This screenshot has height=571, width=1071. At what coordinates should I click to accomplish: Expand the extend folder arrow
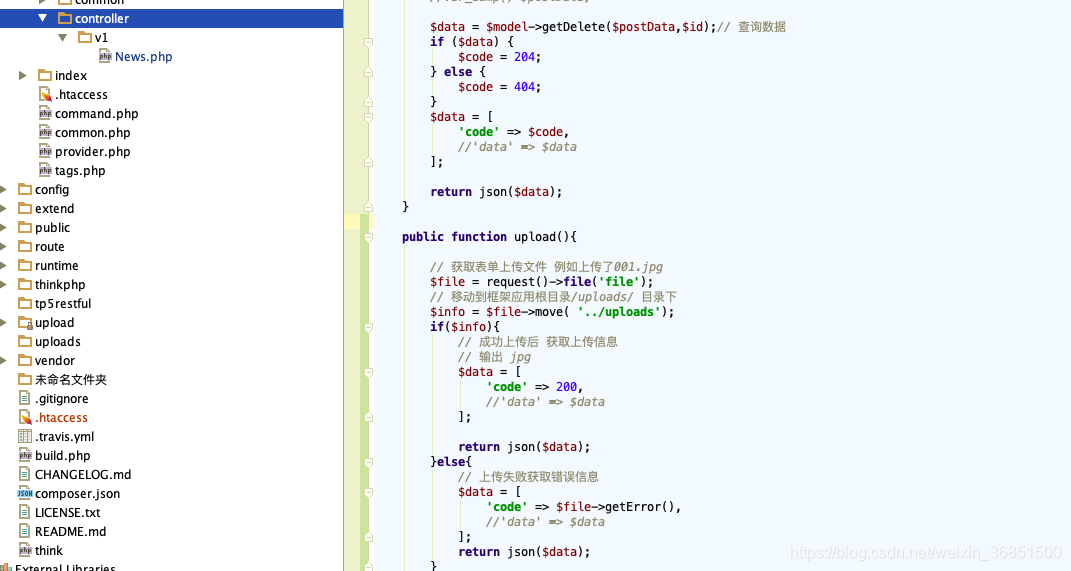tap(3, 208)
